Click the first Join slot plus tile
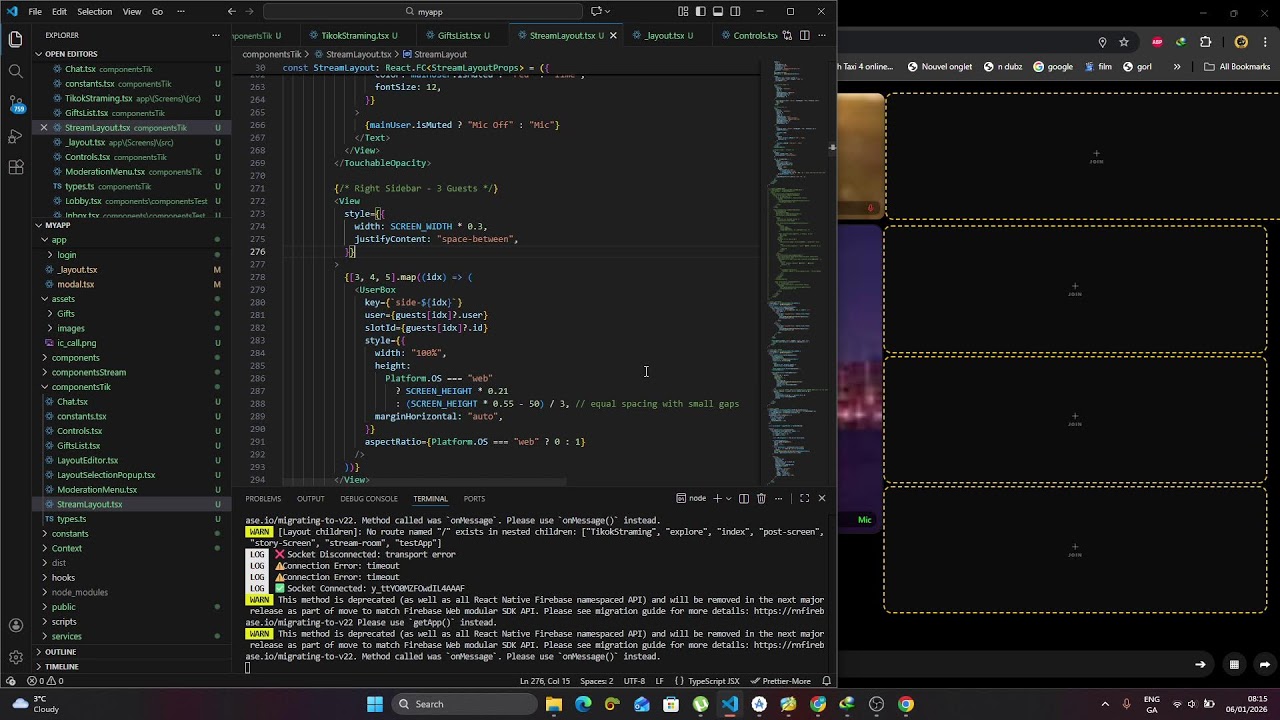Screen dimensions: 1280x720 pyautogui.click(x=1096, y=158)
